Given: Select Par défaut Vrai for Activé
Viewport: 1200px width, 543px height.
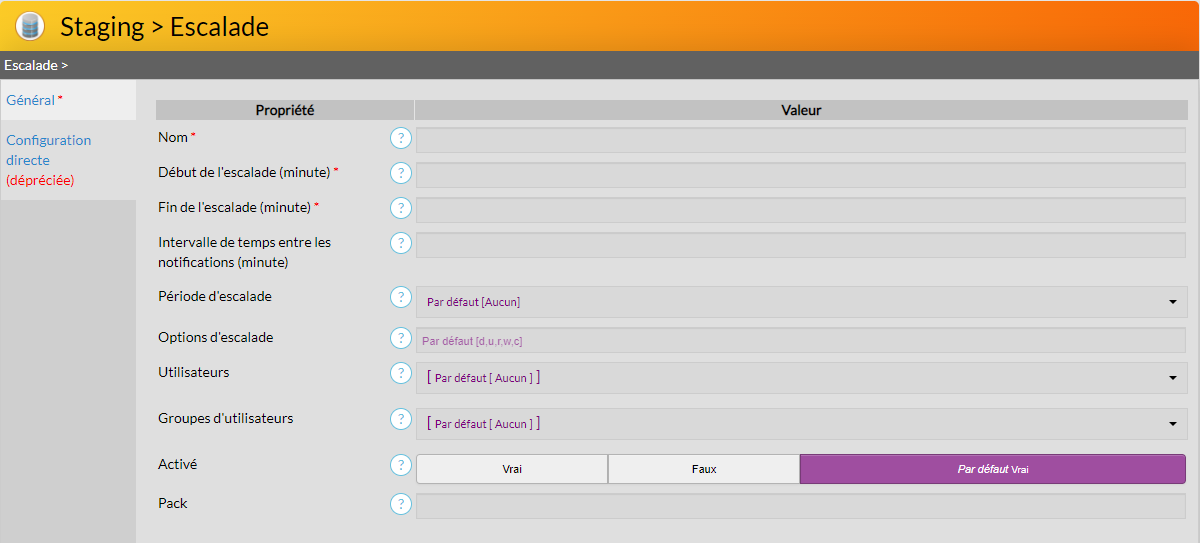Looking at the screenshot, I should (992, 469).
